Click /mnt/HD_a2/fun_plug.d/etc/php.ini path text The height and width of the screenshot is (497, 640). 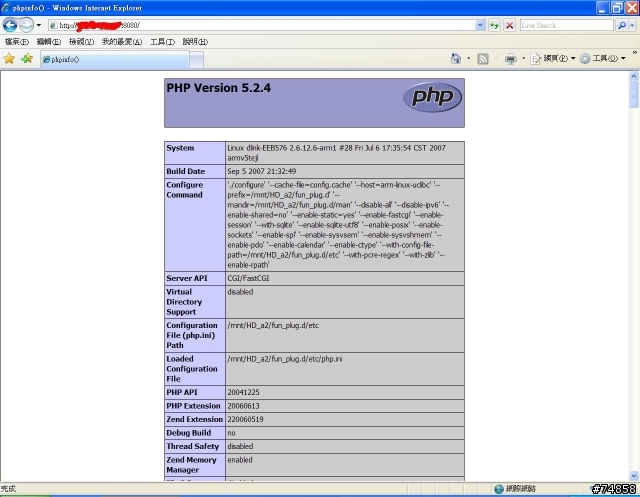tap(285, 359)
